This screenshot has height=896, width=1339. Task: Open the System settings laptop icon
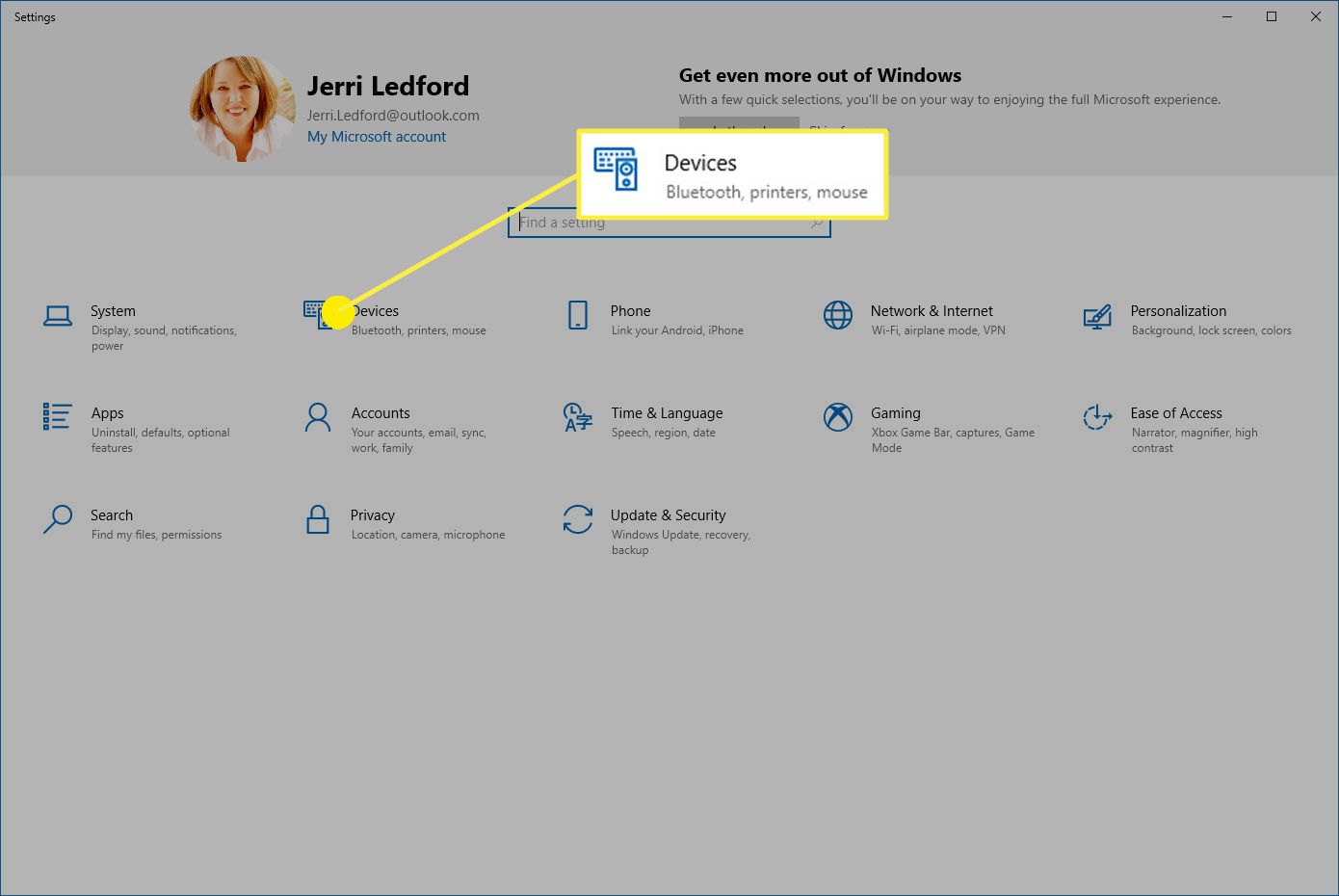click(x=58, y=315)
